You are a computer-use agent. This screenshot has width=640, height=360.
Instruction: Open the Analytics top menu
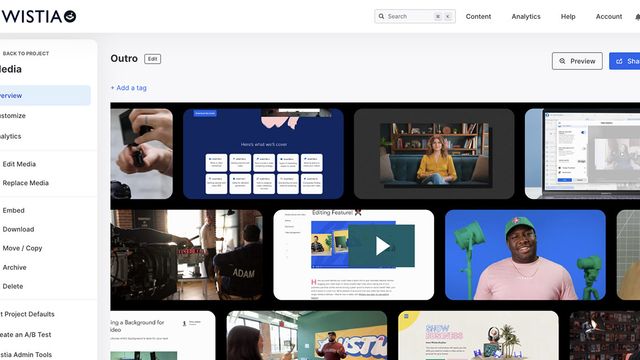pos(526,16)
